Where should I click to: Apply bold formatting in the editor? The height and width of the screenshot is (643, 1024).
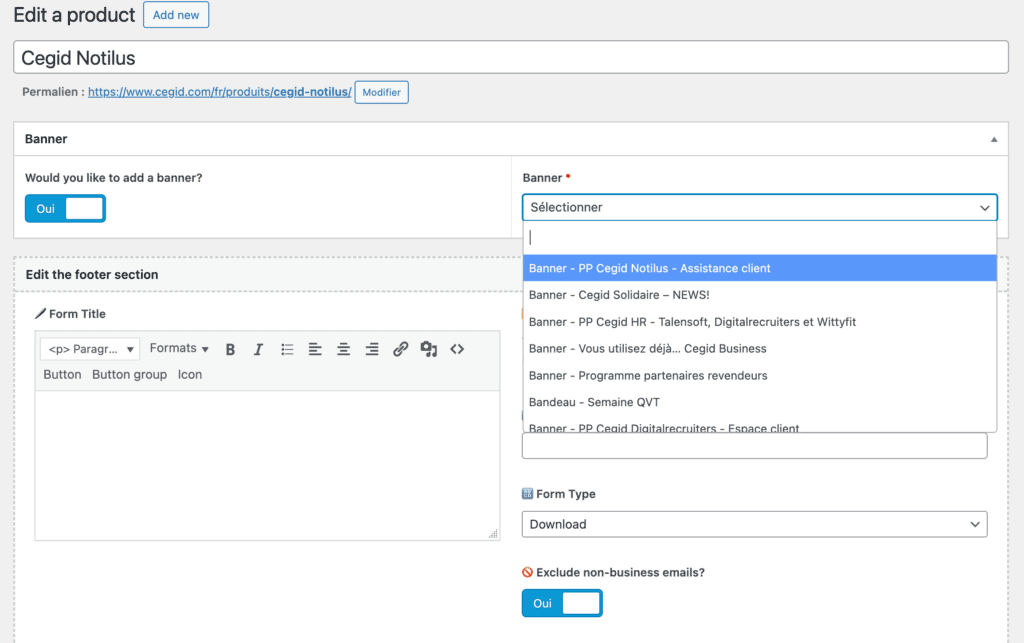click(230, 349)
